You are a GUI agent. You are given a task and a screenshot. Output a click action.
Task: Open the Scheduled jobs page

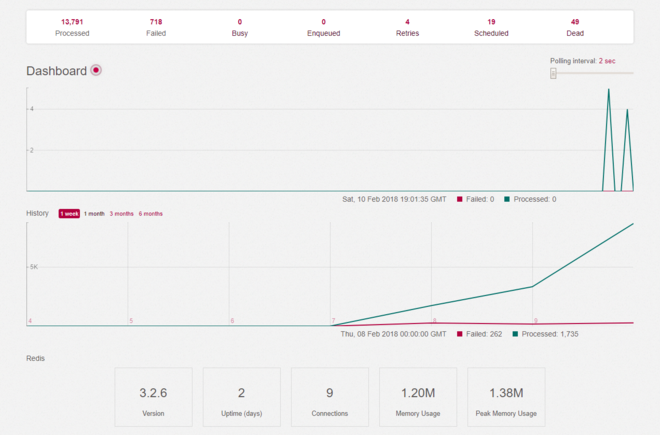pyautogui.click(x=491, y=27)
